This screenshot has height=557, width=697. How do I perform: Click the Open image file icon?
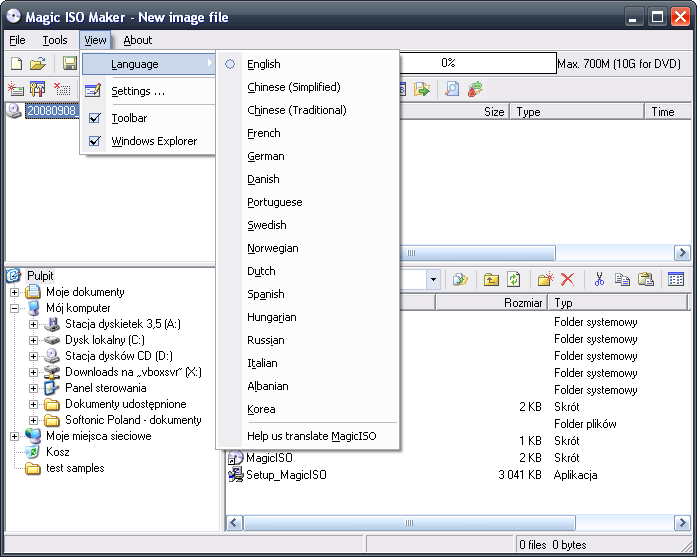38,64
